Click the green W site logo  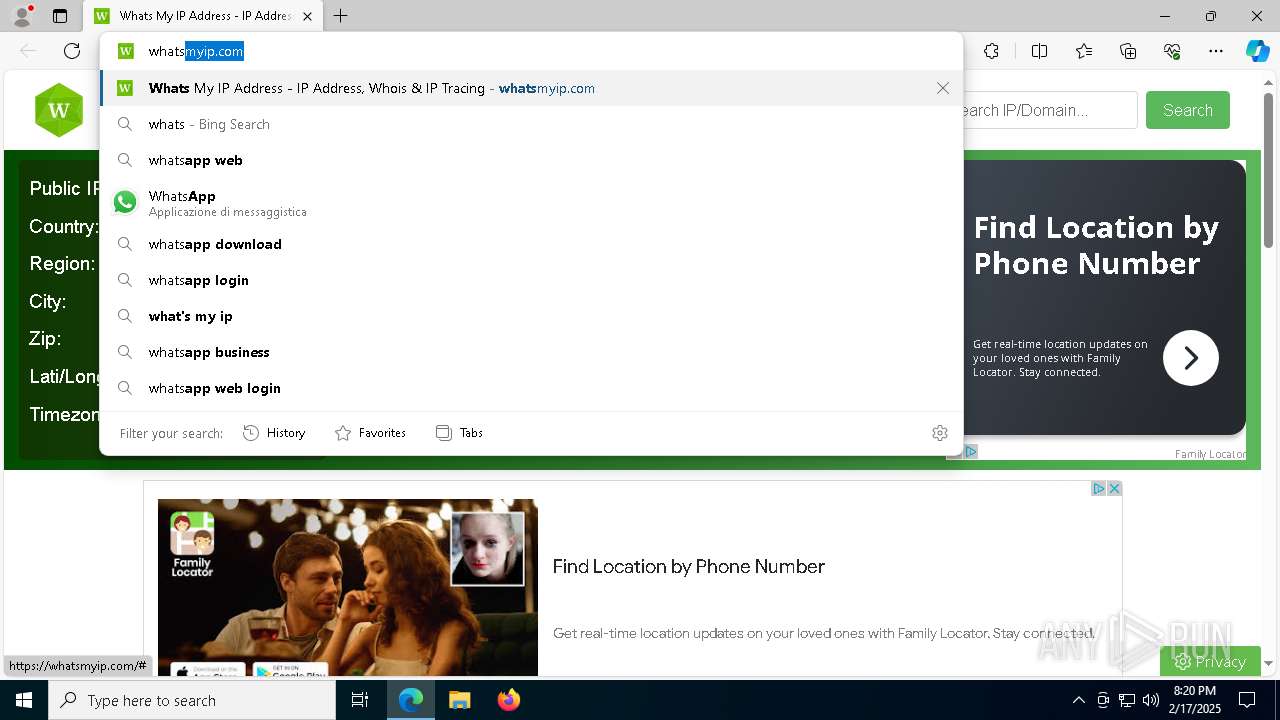[59, 110]
